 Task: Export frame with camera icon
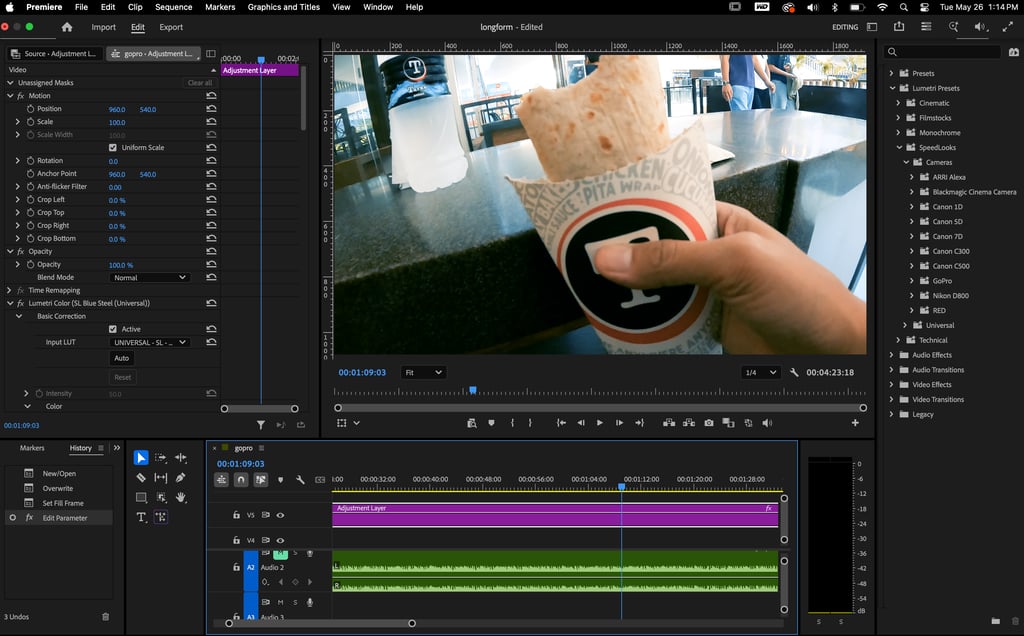click(709, 423)
